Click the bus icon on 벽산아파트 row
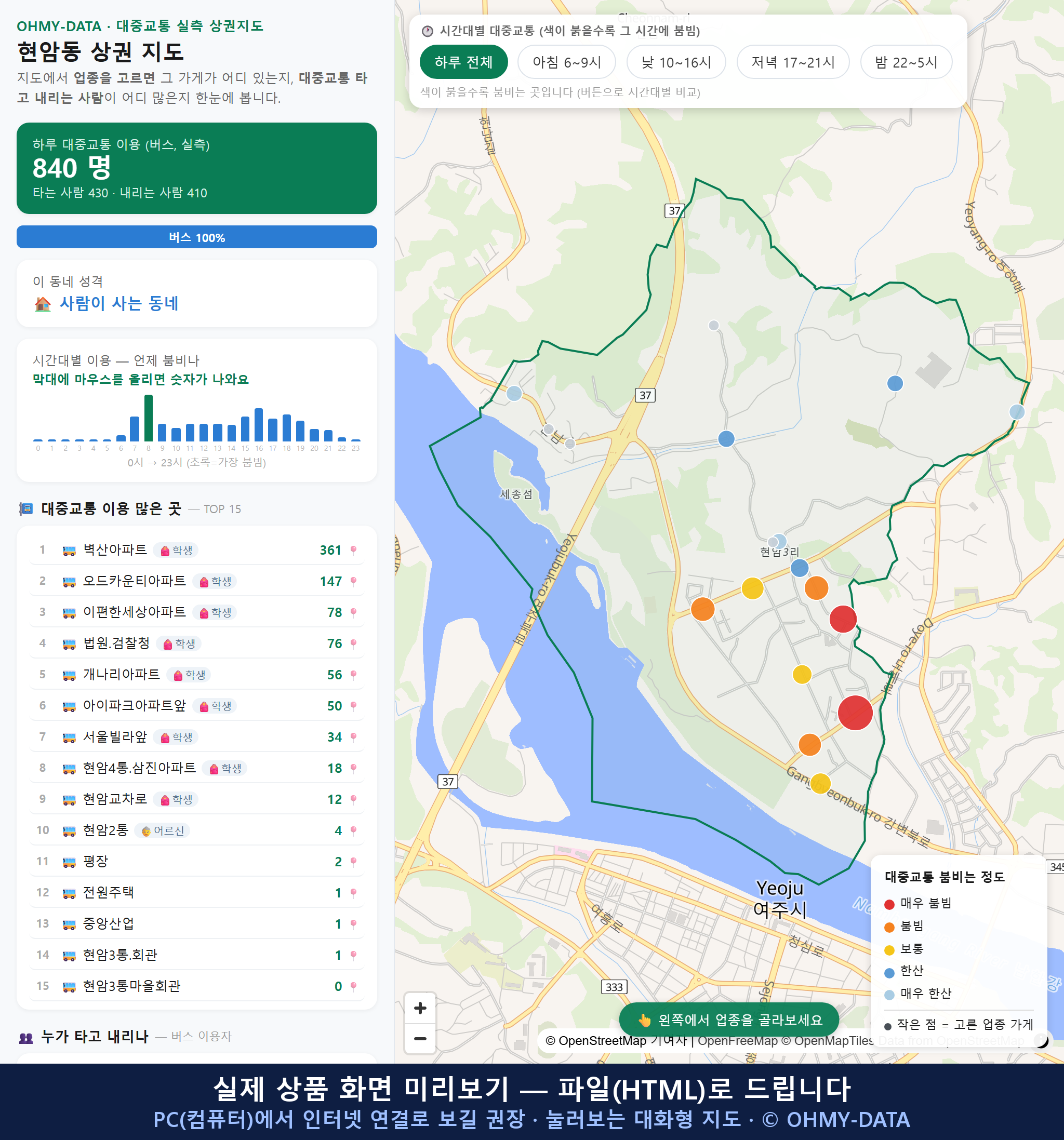The height and width of the screenshot is (1140, 1064). click(69, 551)
